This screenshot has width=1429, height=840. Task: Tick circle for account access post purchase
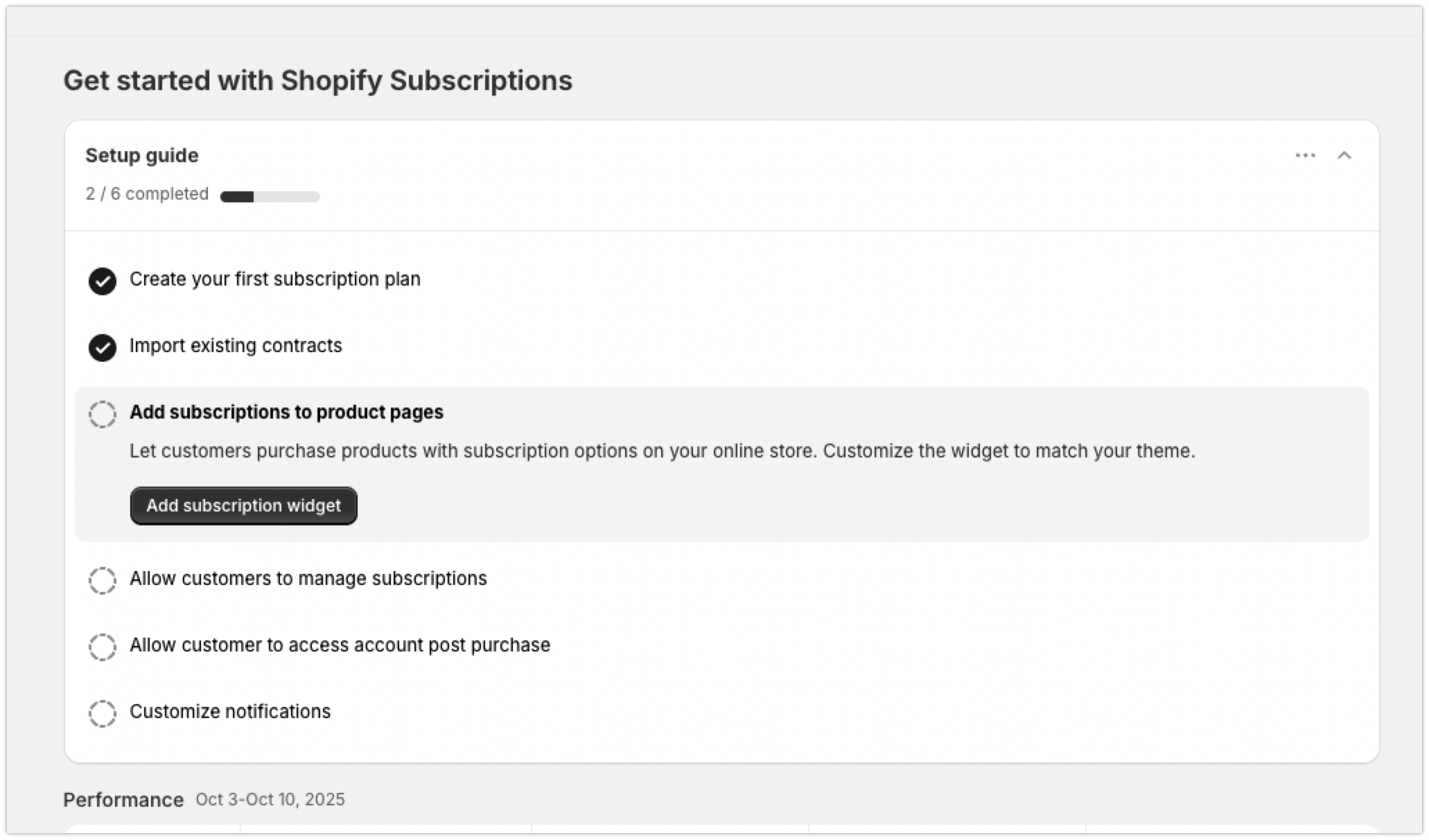[103, 647]
